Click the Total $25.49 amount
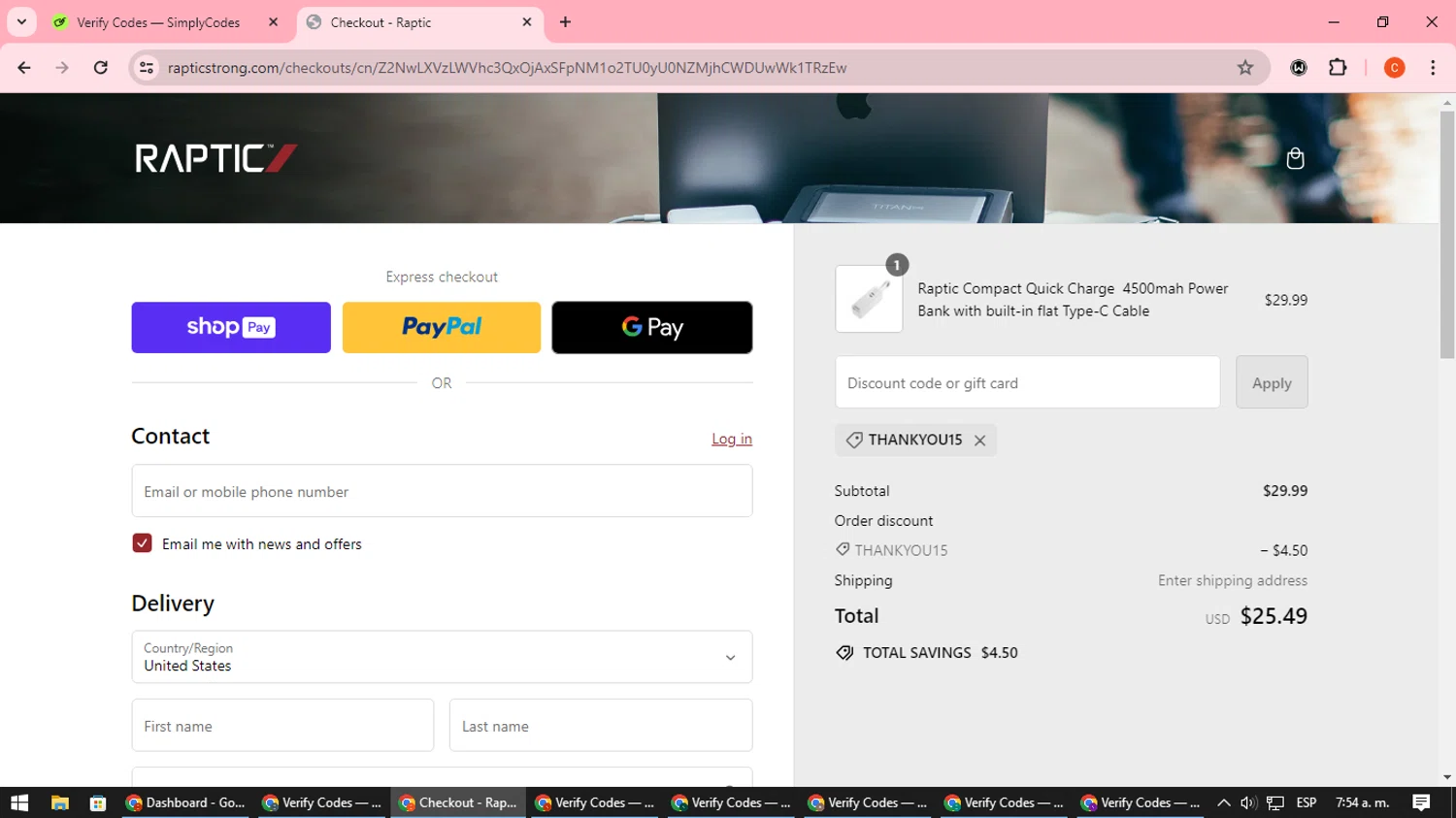Image resolution: width=1456 pixels, height=818 pixels. coord(1274,616)
